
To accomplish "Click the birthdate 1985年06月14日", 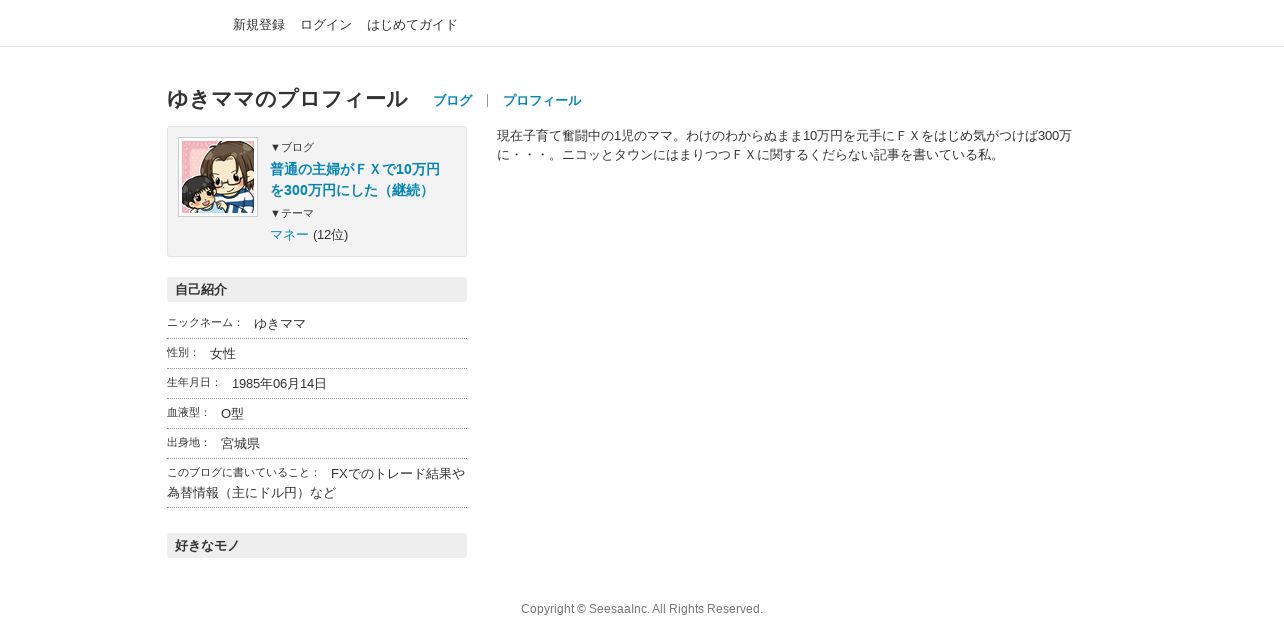I will [x=279, y=384].
